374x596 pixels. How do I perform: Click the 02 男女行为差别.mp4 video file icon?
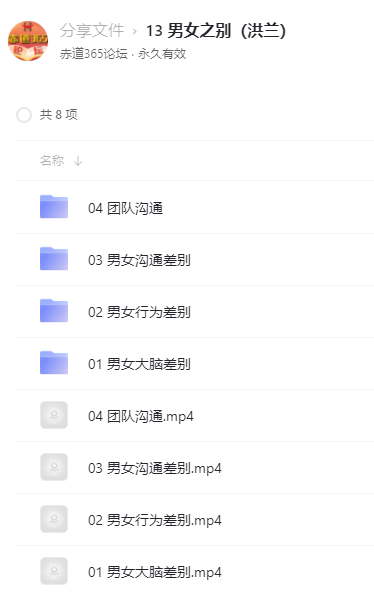pyautogui.click(x=54, y=519)
